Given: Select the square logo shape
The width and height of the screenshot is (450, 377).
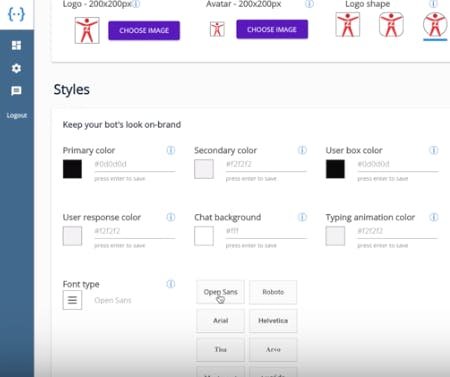Looking at the screenshot, I should (x=348, y=25).
